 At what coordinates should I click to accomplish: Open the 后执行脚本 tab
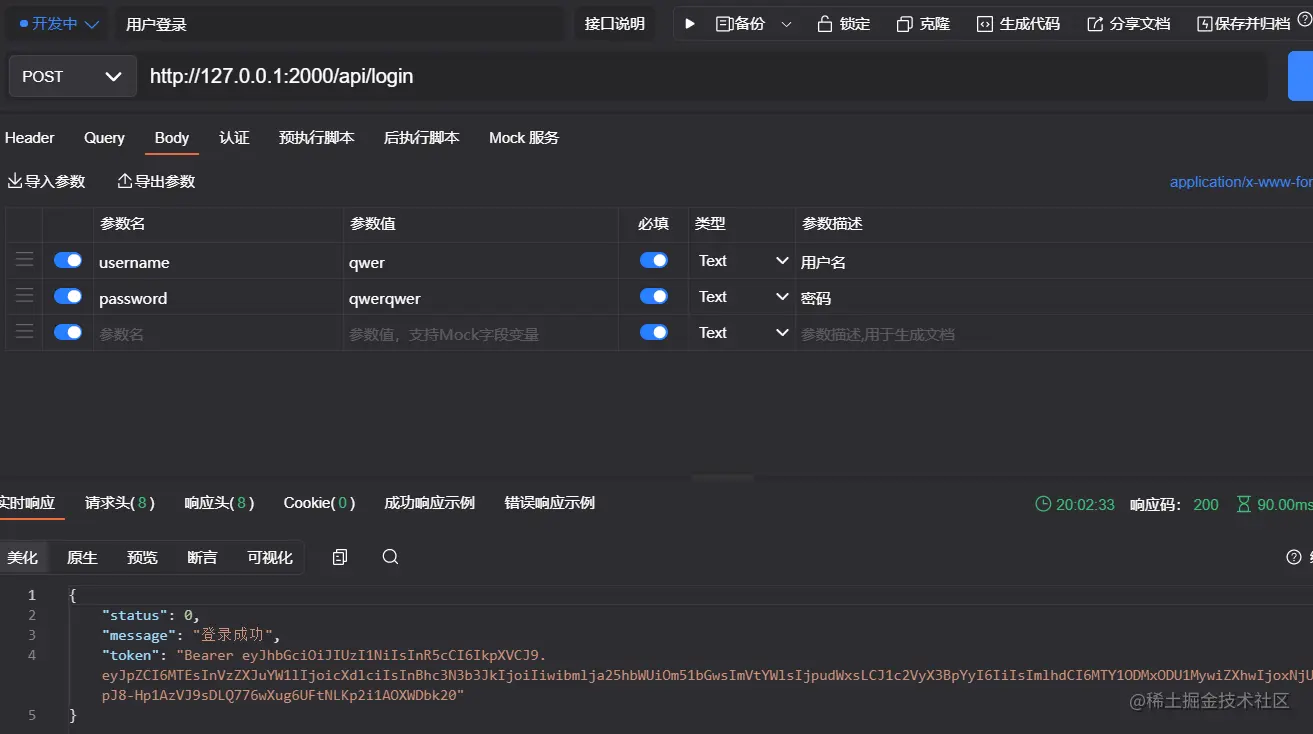click(421, 138)
